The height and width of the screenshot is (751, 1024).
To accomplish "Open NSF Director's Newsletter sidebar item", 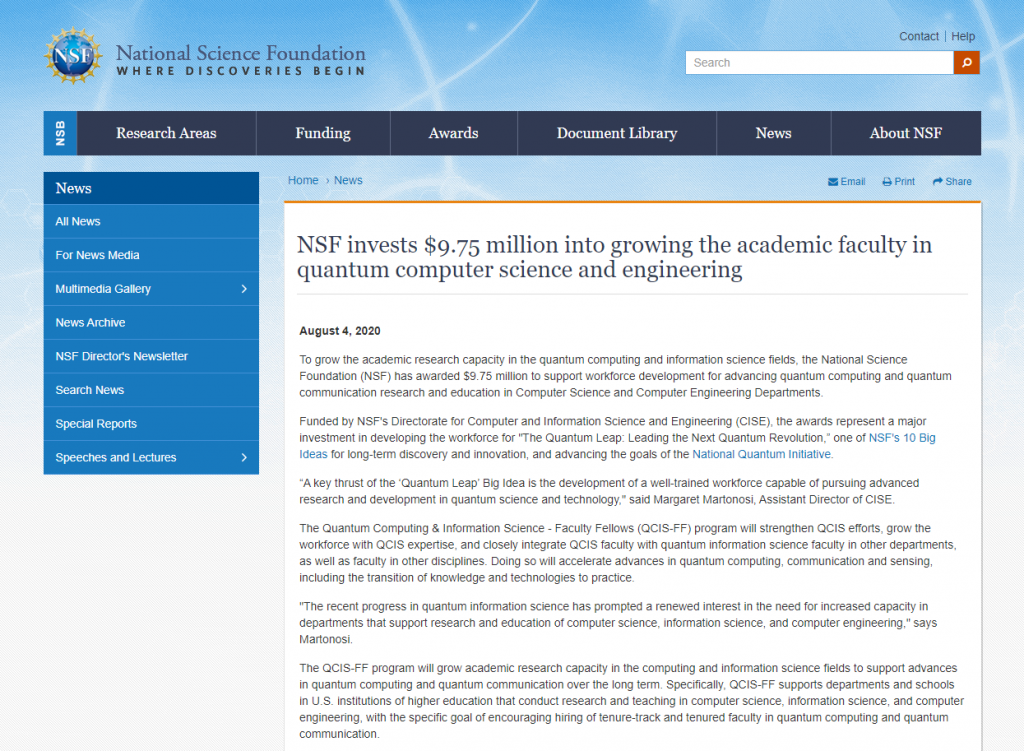I will click(151, 357).
